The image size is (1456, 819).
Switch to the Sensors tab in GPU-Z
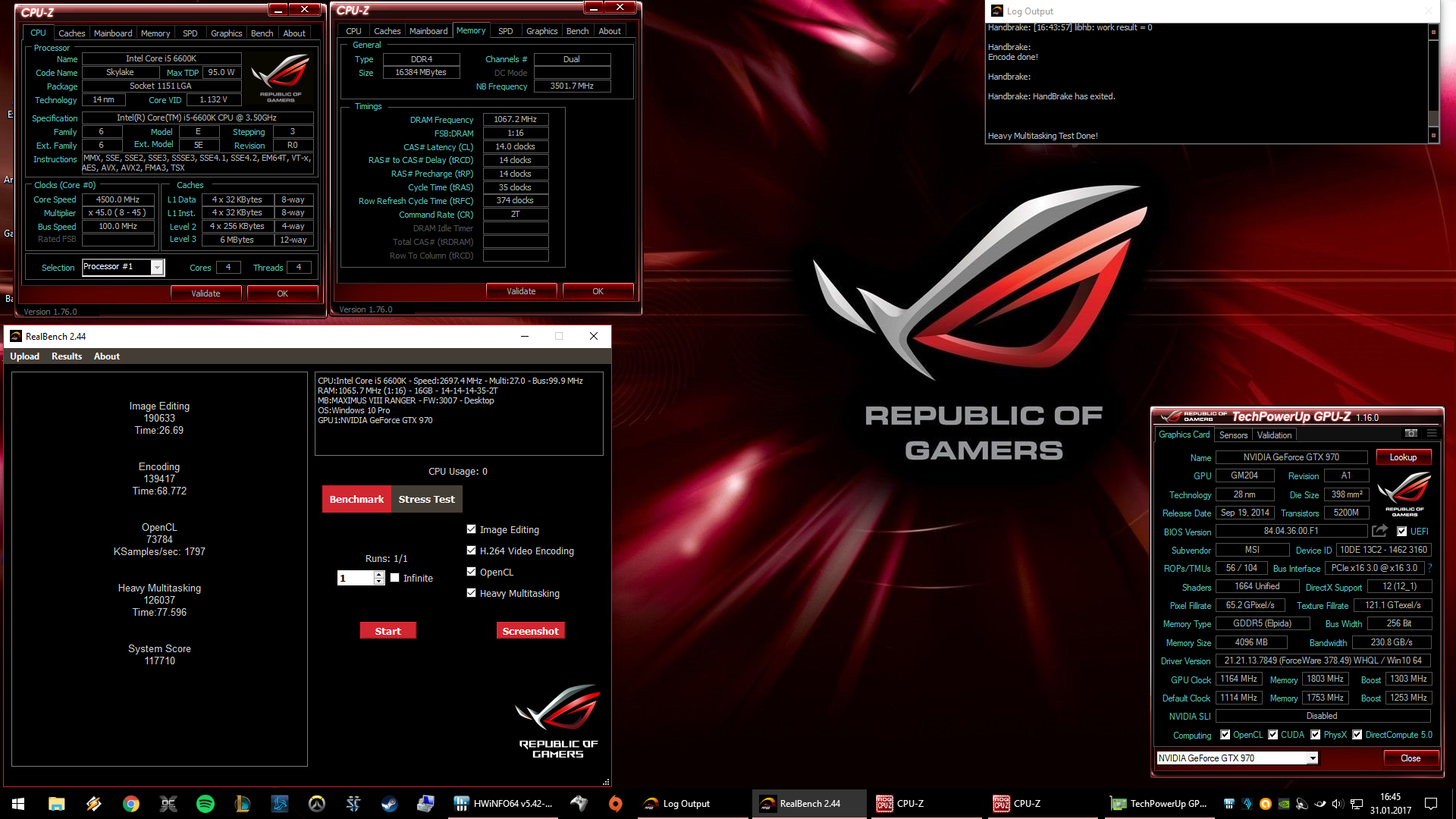click(x=1233, y=435)
